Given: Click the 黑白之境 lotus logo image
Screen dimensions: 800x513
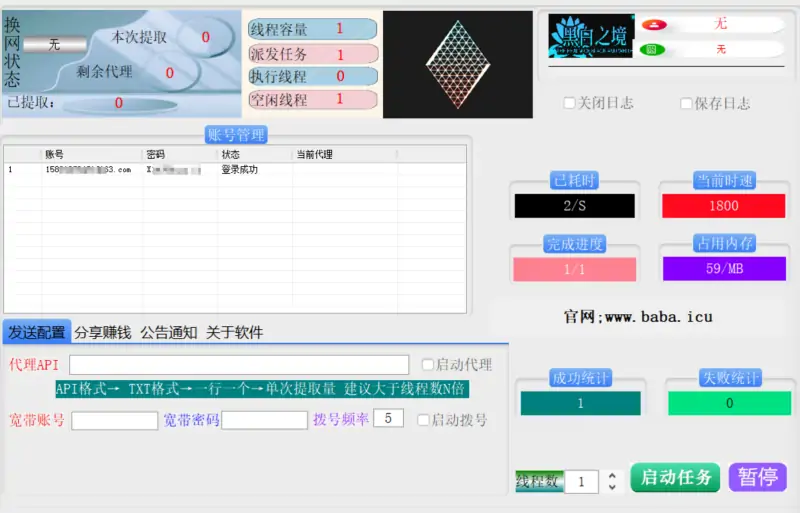Looking at the screenshot, I should [x=590, y=36].
